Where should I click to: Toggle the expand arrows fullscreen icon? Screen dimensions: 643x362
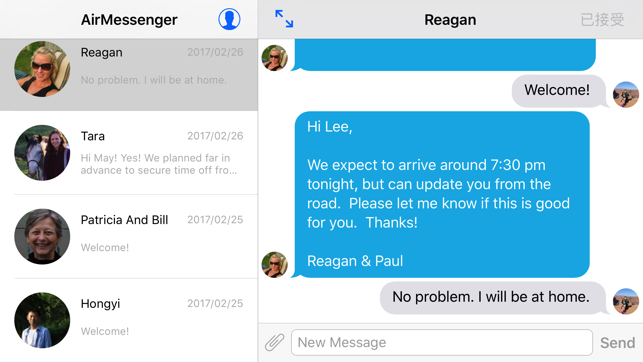284,19
